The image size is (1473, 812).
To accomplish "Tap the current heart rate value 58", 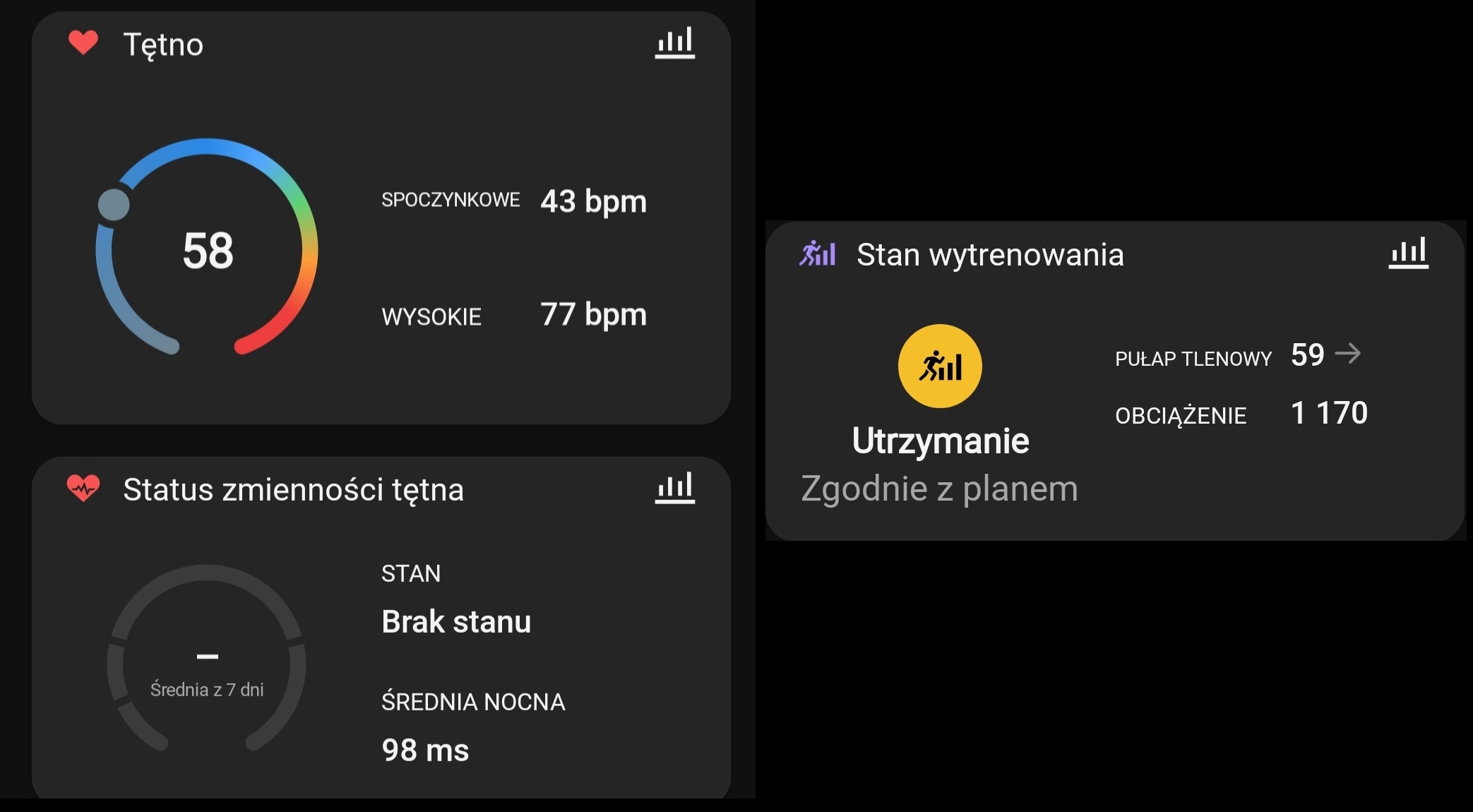I will point(208,251).
